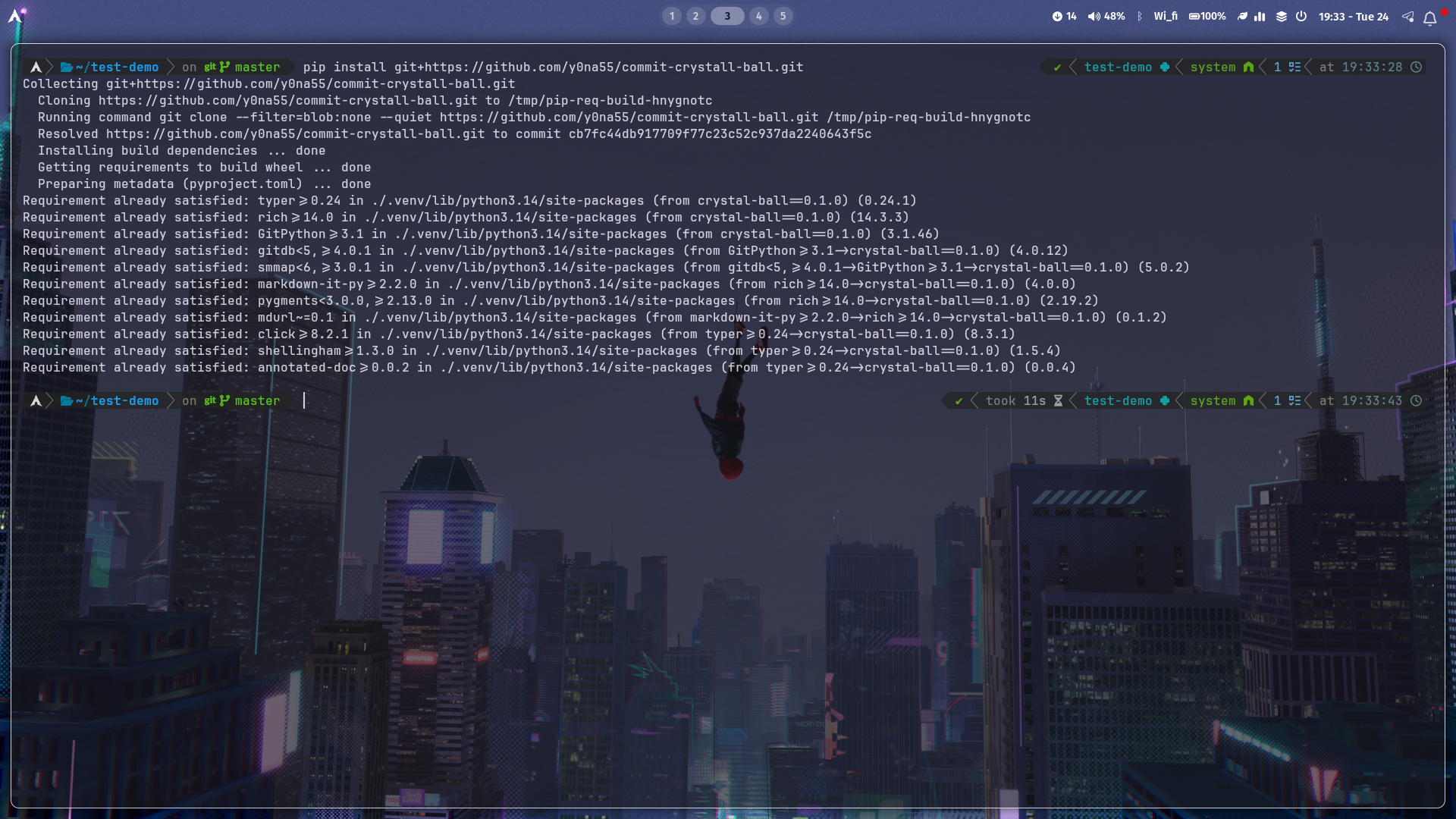Open the power menu icon
The image size is (1456, 819).
click(x=1301, y=16)
